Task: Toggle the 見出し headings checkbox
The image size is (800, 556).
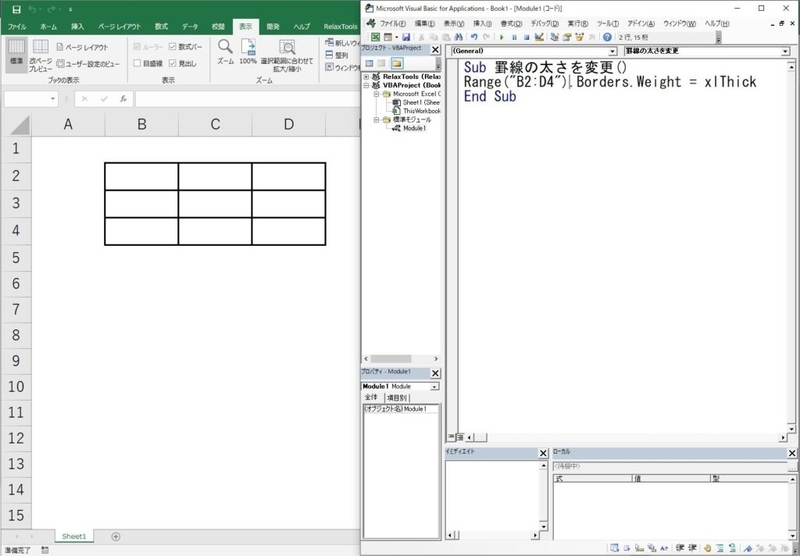Action: coord(172,63)
